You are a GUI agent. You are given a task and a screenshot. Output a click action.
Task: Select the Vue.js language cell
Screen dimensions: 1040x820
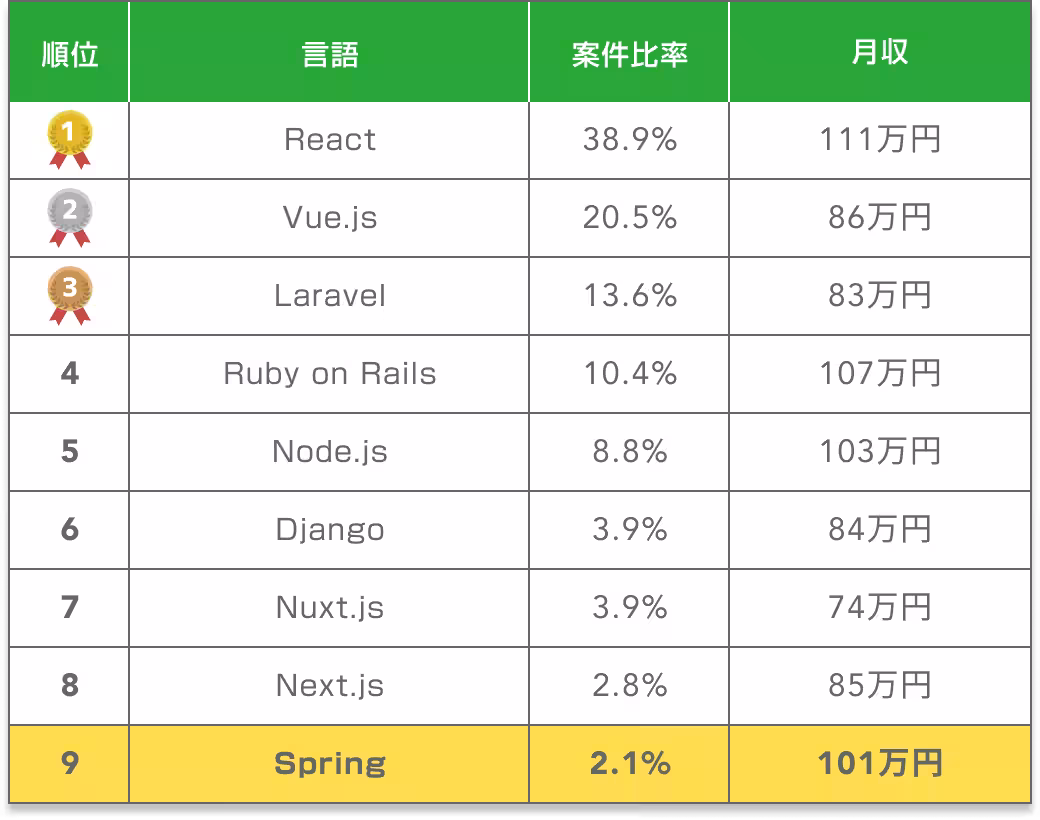[x=329, y=218]
